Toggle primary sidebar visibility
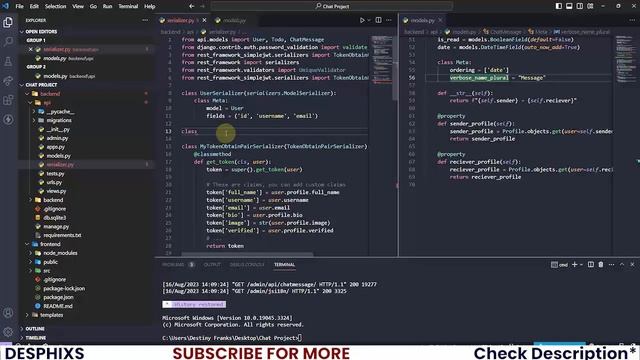Viewport: 640px width, 360px height. pos(559,6)
